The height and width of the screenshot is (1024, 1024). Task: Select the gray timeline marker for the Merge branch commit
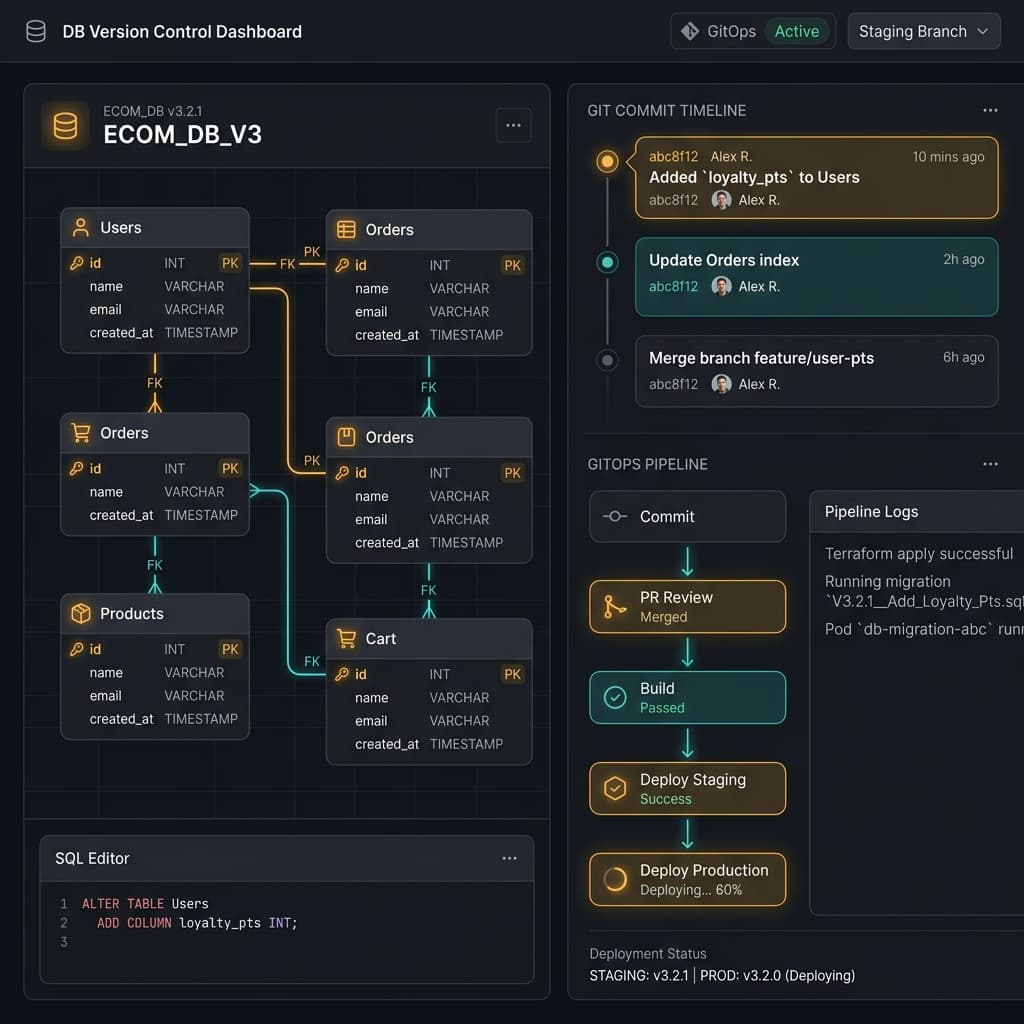point(607,360)
